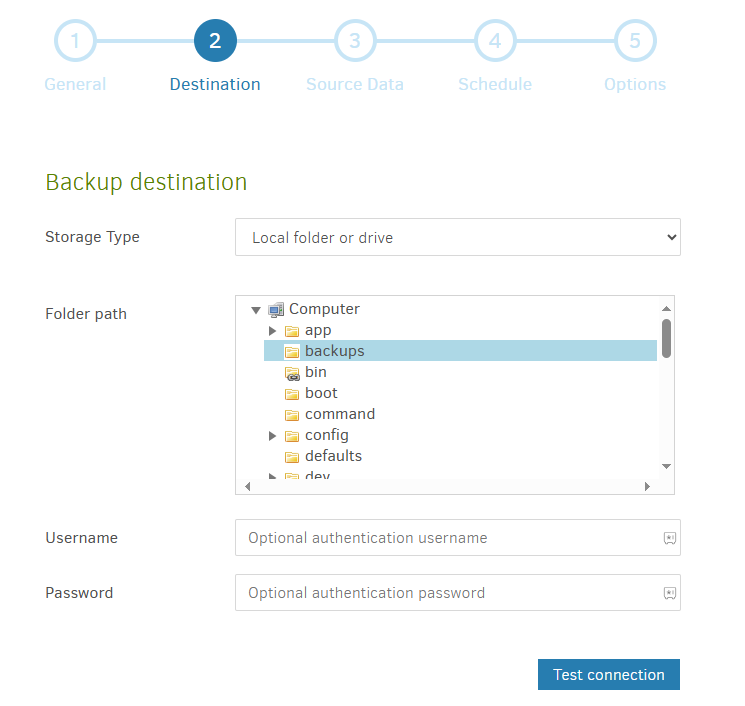This screenshot has width=745, height=706.
Task: Open the Storage Type dropdown
Action: click(x=457, y=238)
